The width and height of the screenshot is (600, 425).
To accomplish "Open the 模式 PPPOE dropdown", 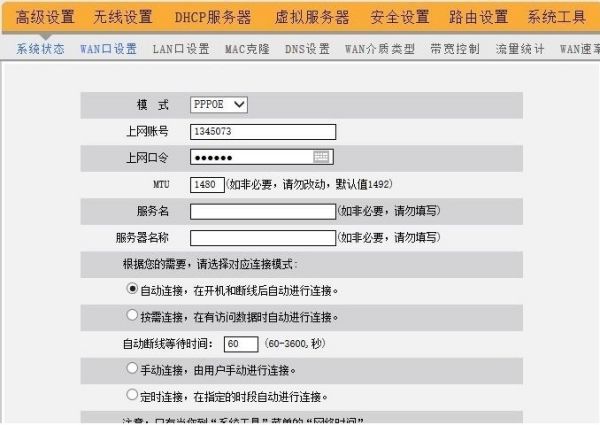I will click(x=219, y=104).
